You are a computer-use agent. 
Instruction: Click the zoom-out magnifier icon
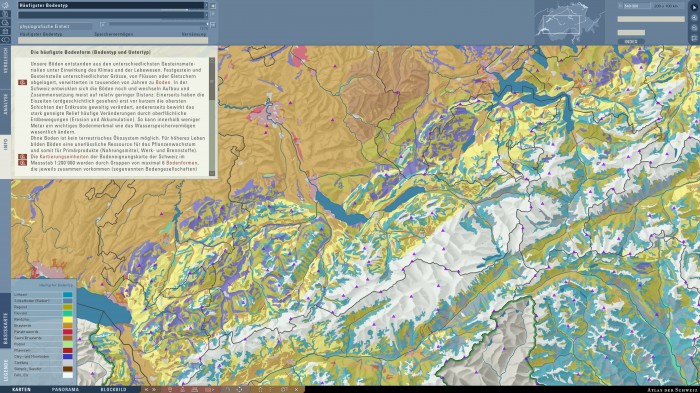pyautogui.click(x=694, y=28)
